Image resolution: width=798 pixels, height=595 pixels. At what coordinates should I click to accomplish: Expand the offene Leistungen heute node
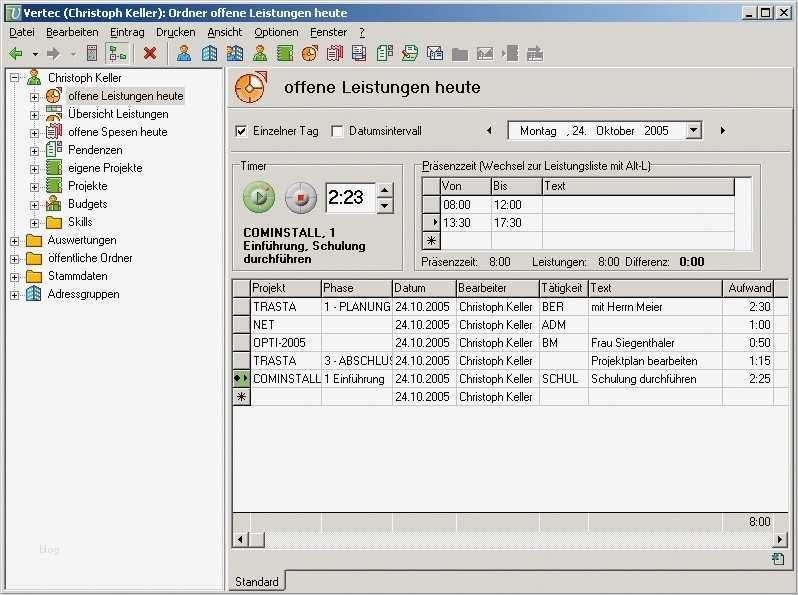click(34, 97)
